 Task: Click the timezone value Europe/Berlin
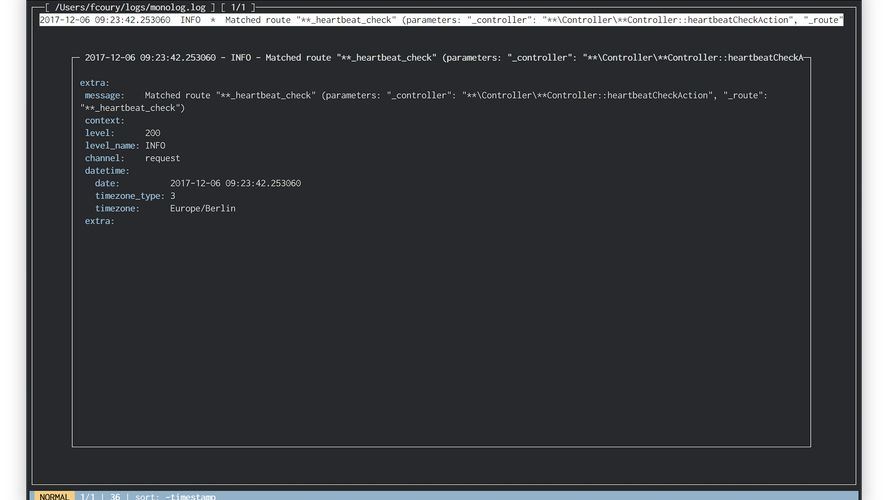click(x=203, y=209)
